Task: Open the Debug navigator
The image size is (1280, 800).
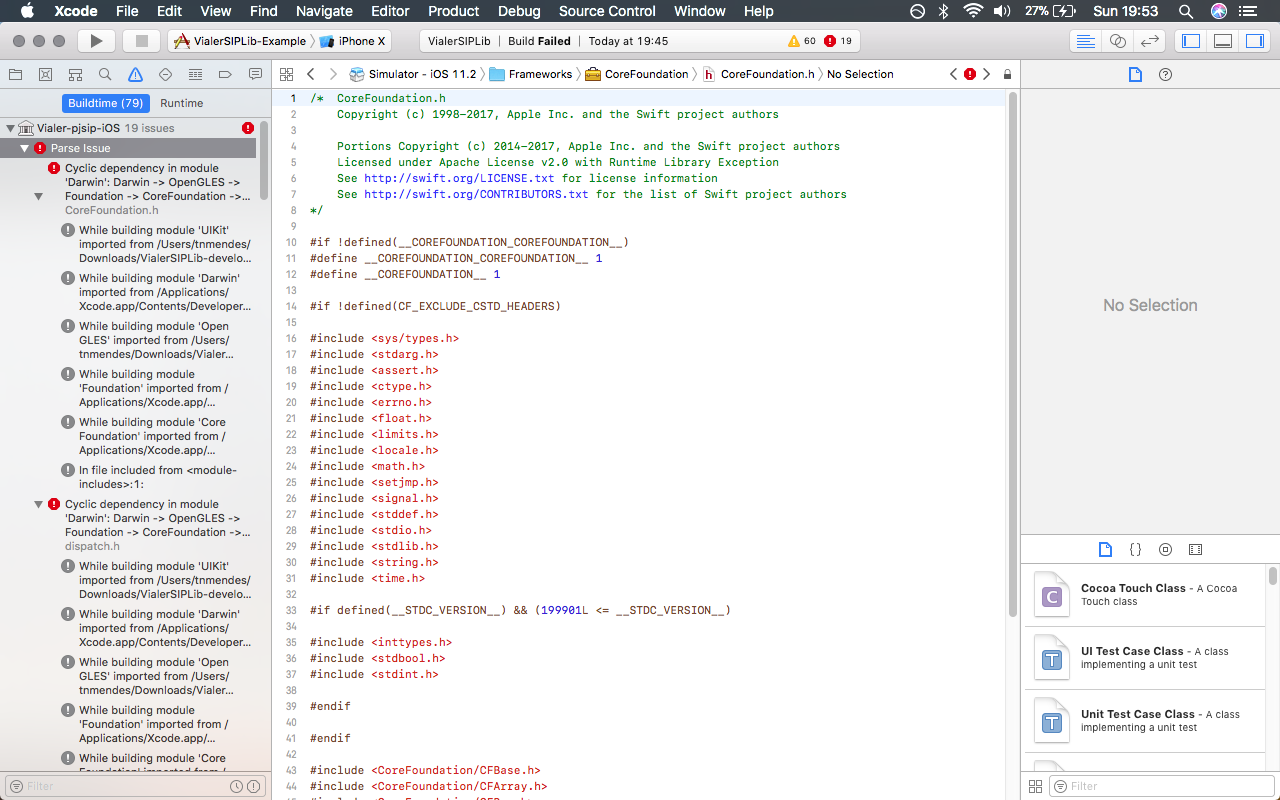Action: point(195,74)
